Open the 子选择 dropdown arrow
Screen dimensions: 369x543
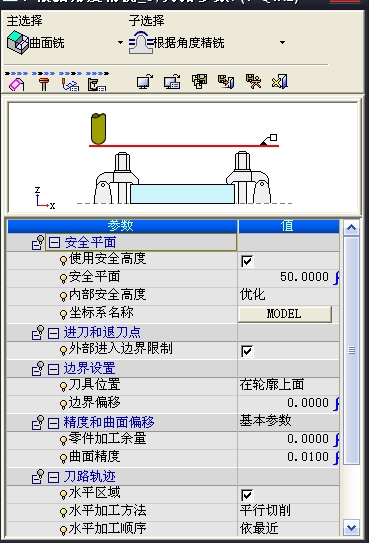[x=282, y=43]
